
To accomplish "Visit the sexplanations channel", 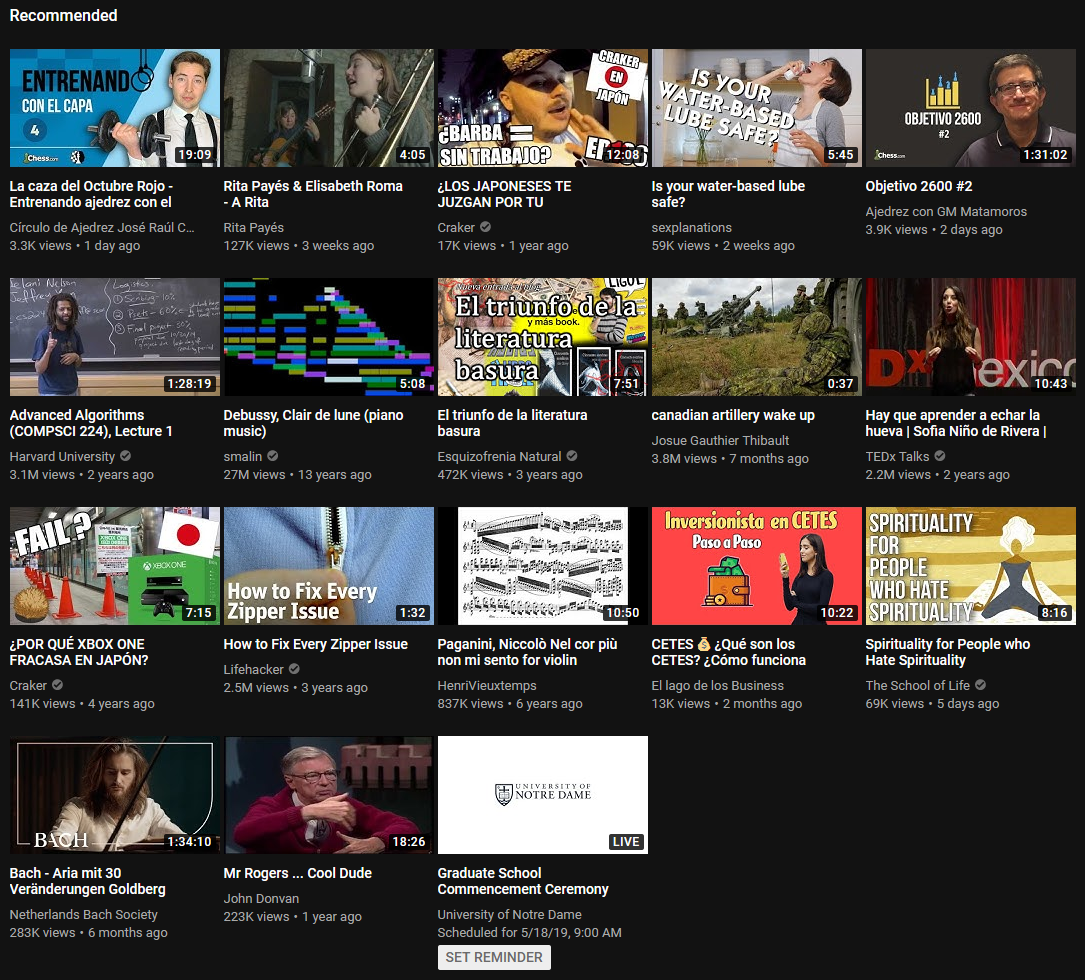I will click(x=691, y=228).
